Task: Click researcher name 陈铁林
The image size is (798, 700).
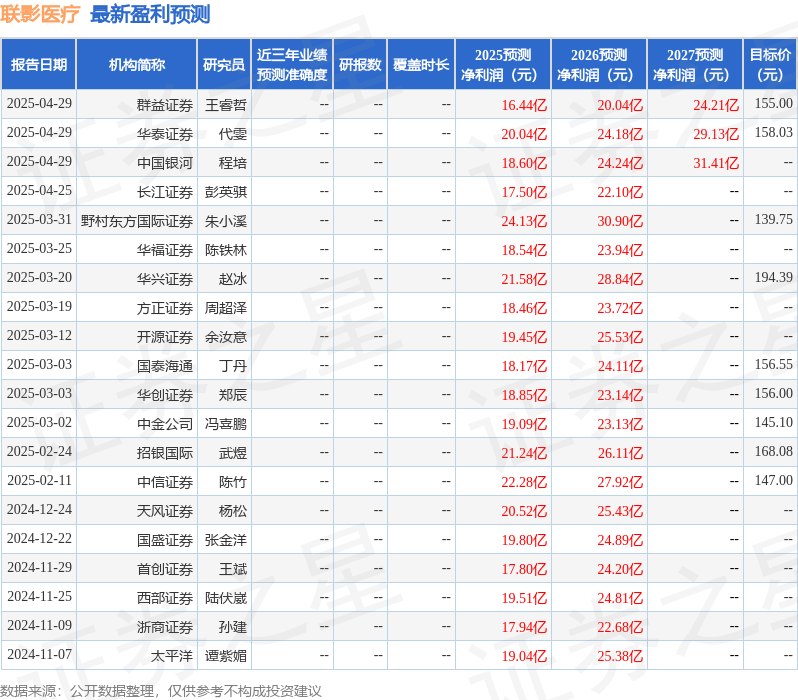Action: [x=226, y=250]
